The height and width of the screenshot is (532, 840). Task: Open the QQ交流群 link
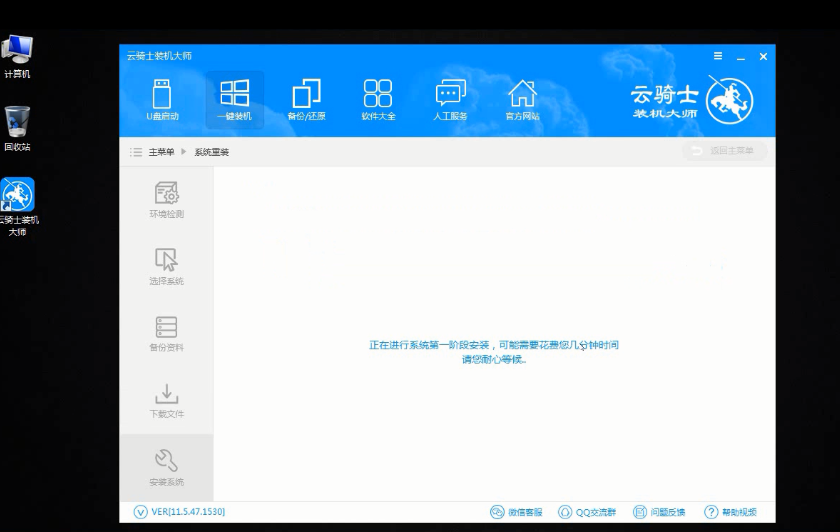click(587, 512)
